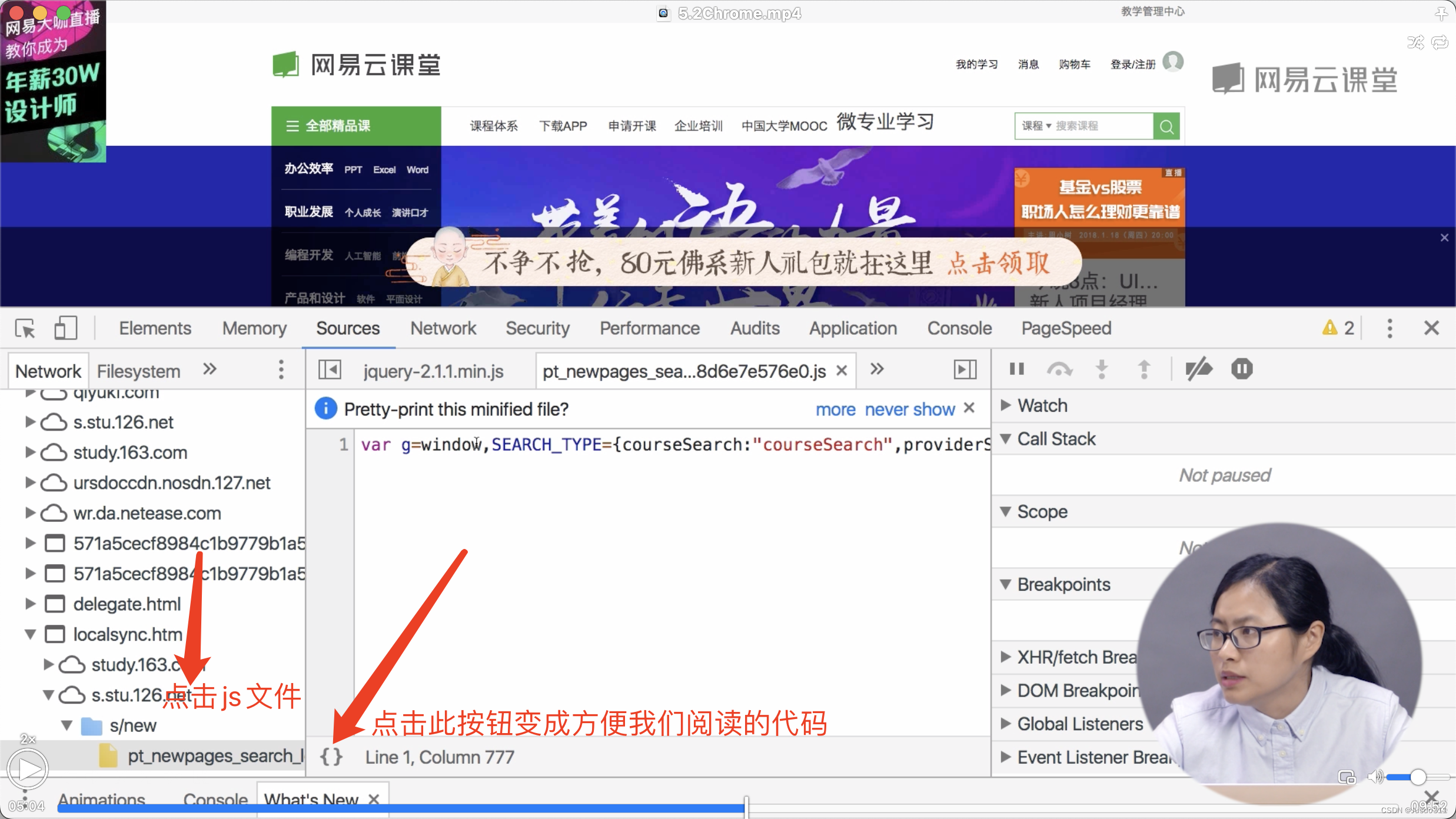The image size is (1456, 819).
Task: Expand the delegate.html frame
Action: [30, 604]
